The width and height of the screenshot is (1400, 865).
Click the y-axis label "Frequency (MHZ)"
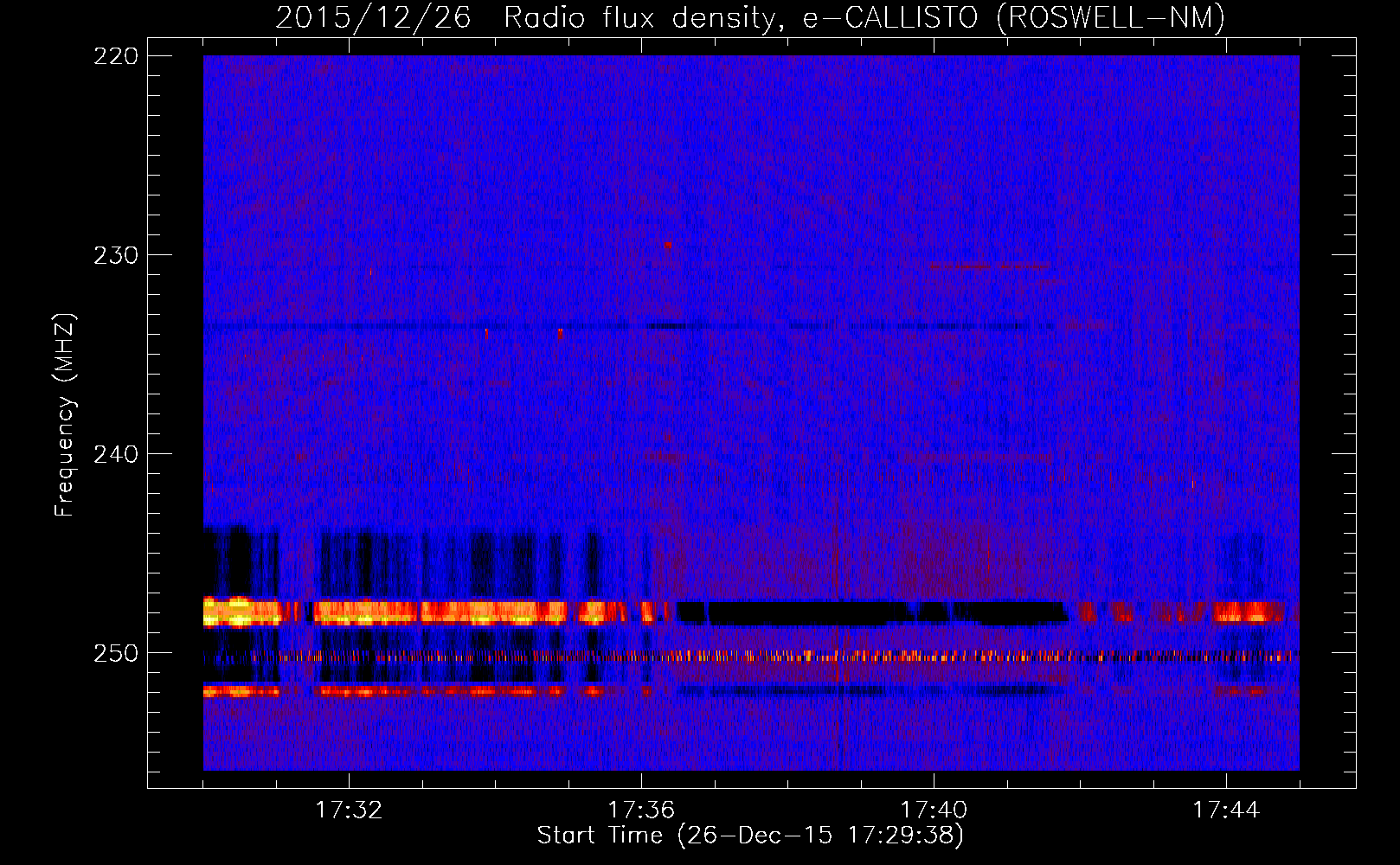(x=65, y=414)
